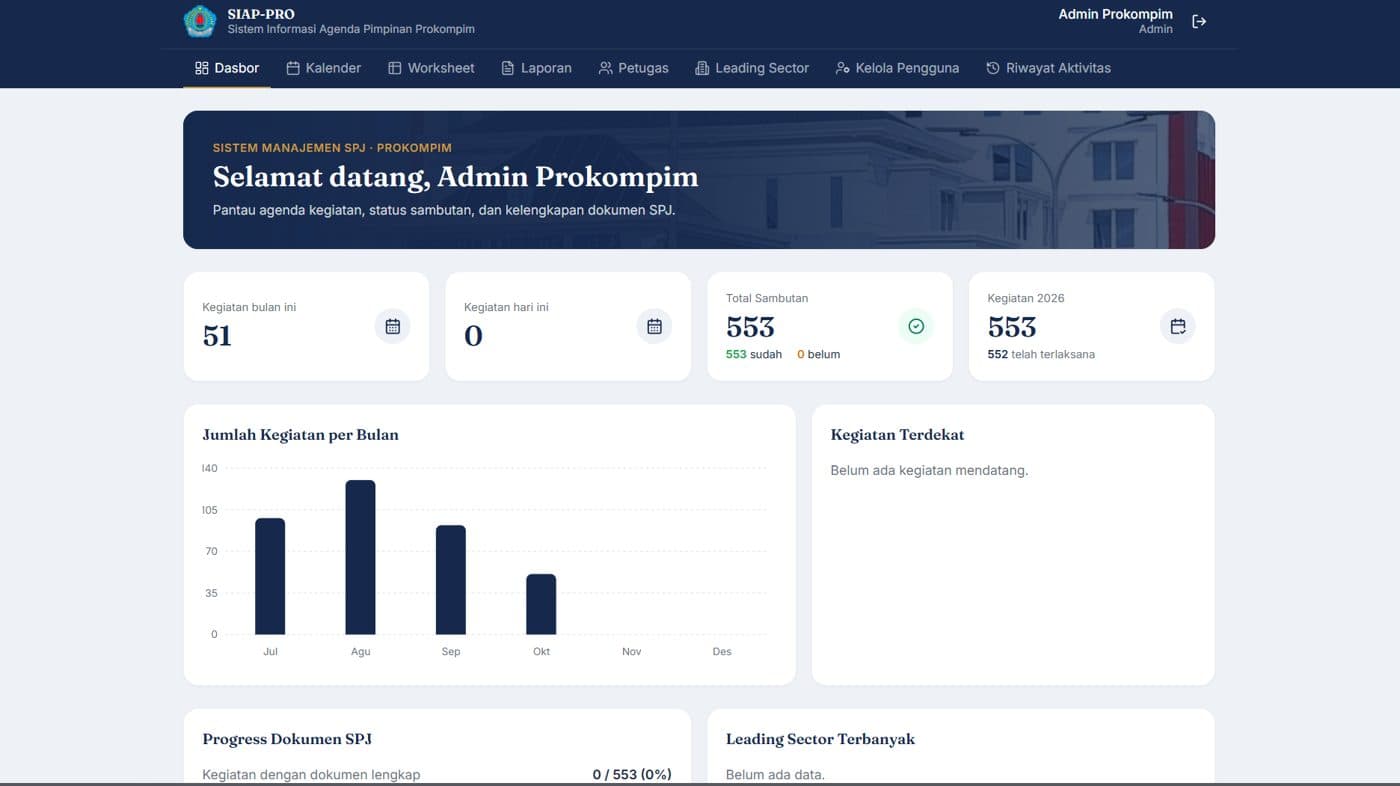The image size is (1400, 786).
Task: Click the Progress Dokumen SPJ heading
Action: (287, 739)
